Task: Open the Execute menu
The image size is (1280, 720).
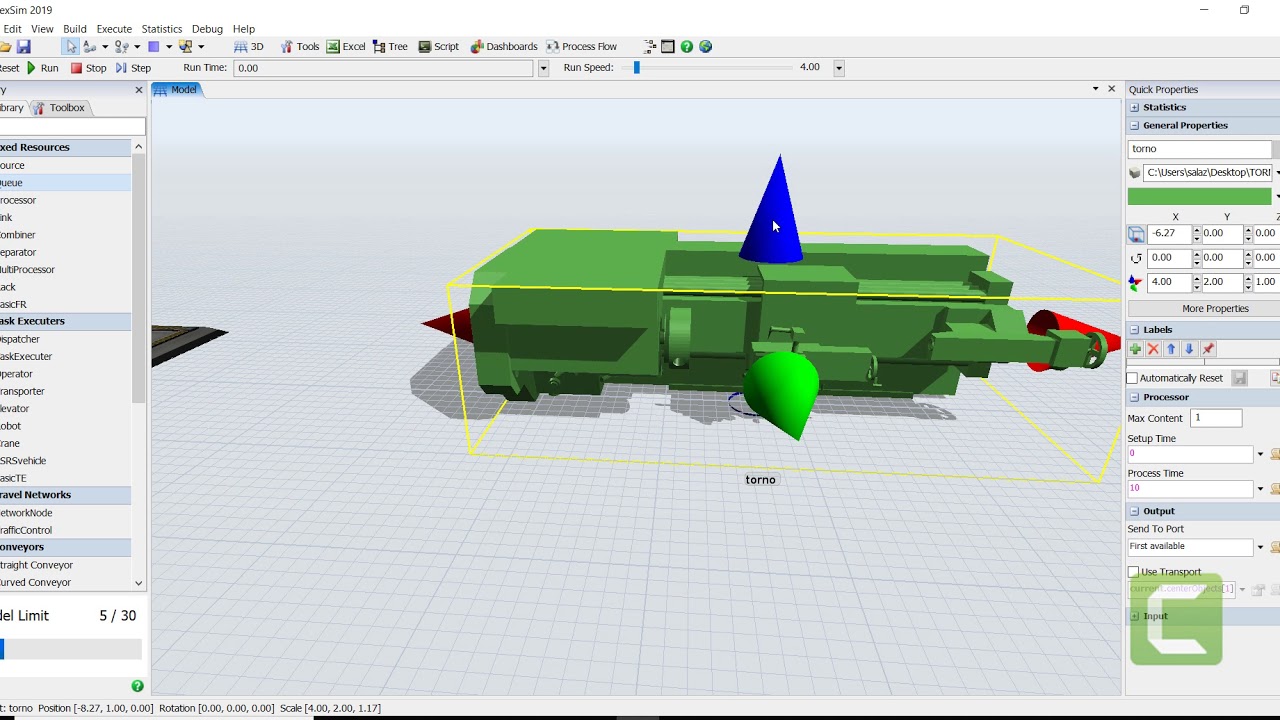Action: pos(114,29)
